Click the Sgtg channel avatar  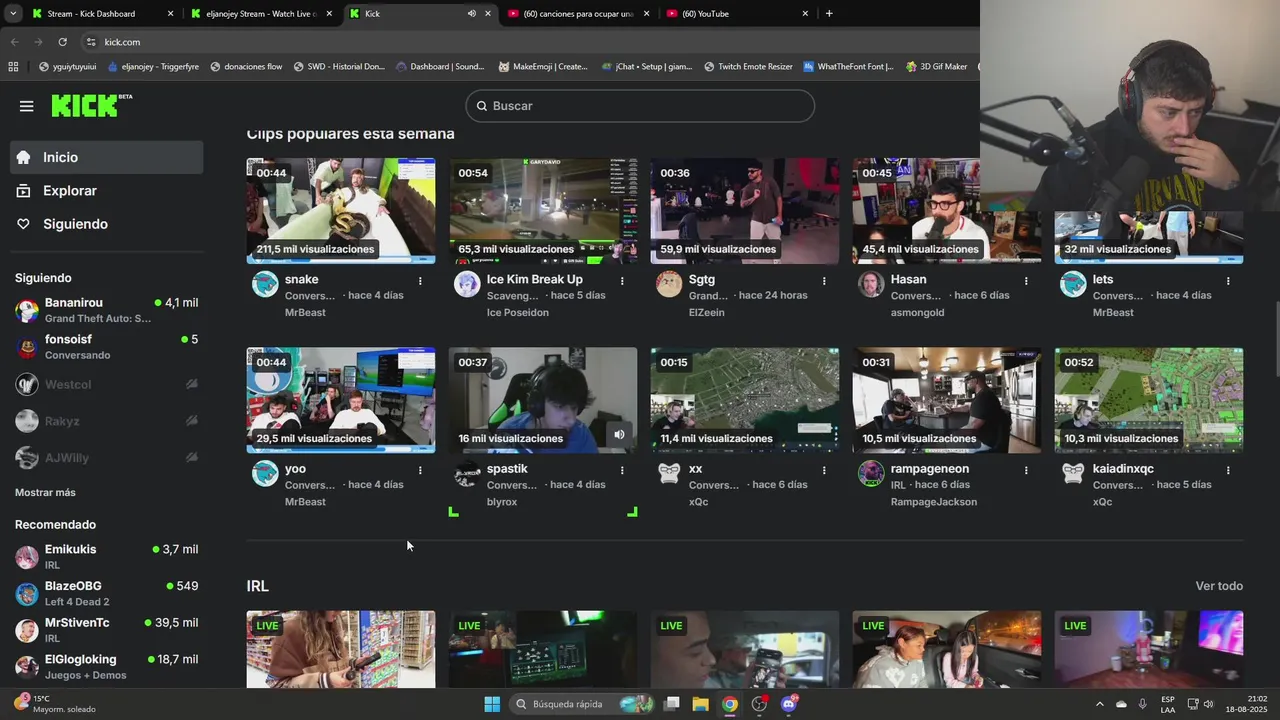[x=669, y=284]
